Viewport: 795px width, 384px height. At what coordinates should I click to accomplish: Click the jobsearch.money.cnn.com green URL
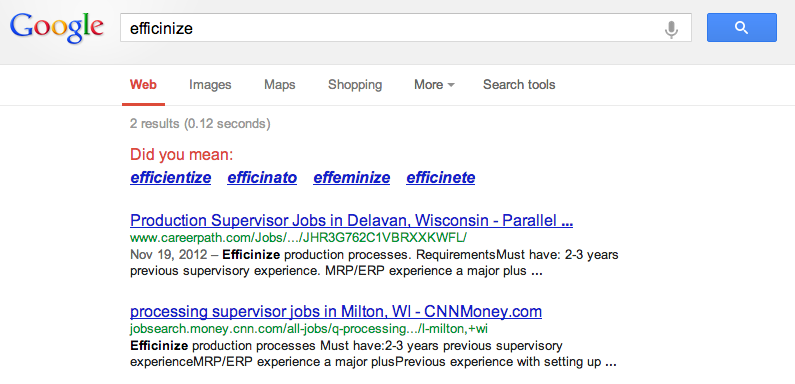(309, 329)
